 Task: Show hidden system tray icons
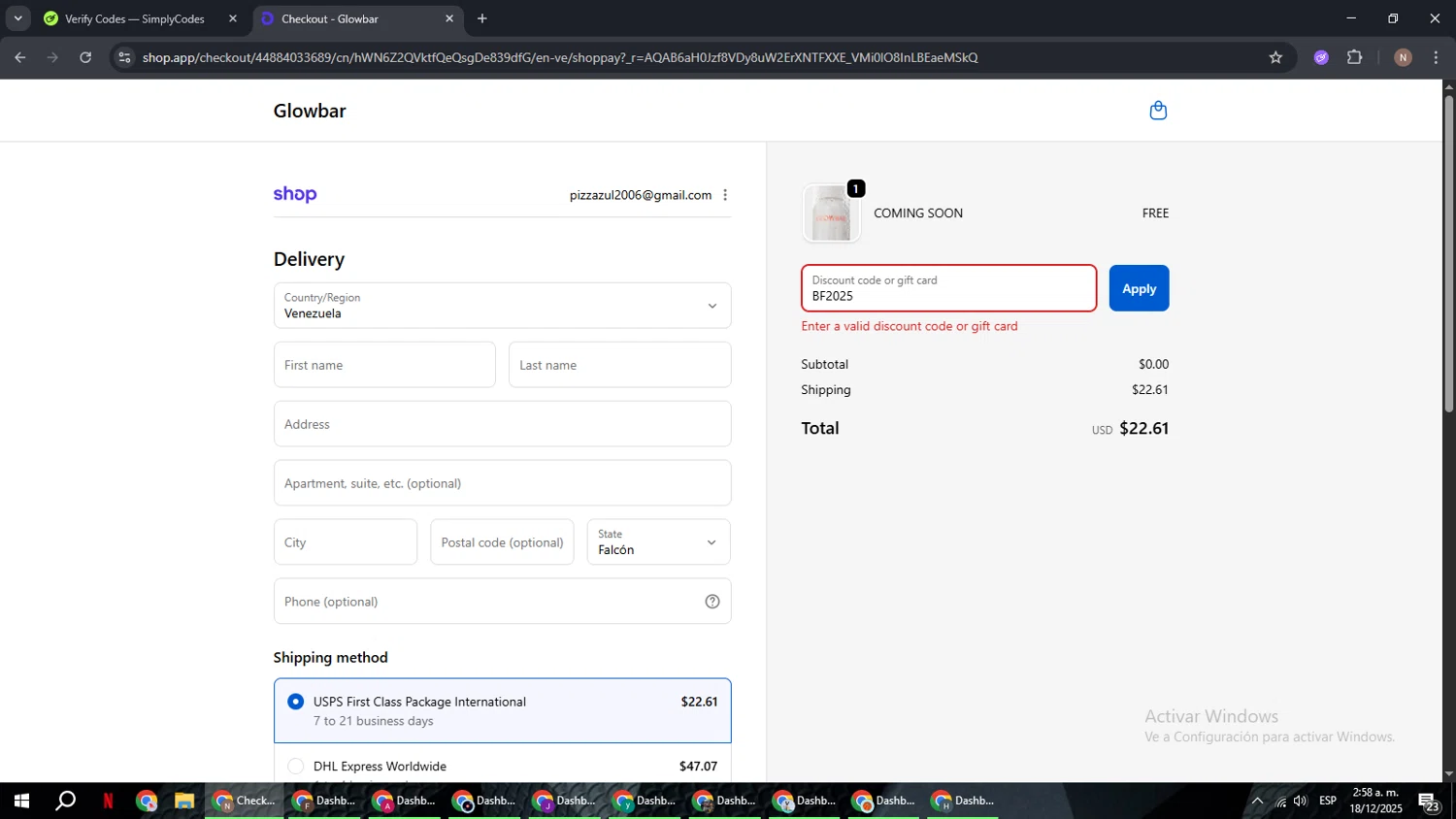tap(1257, 801)
